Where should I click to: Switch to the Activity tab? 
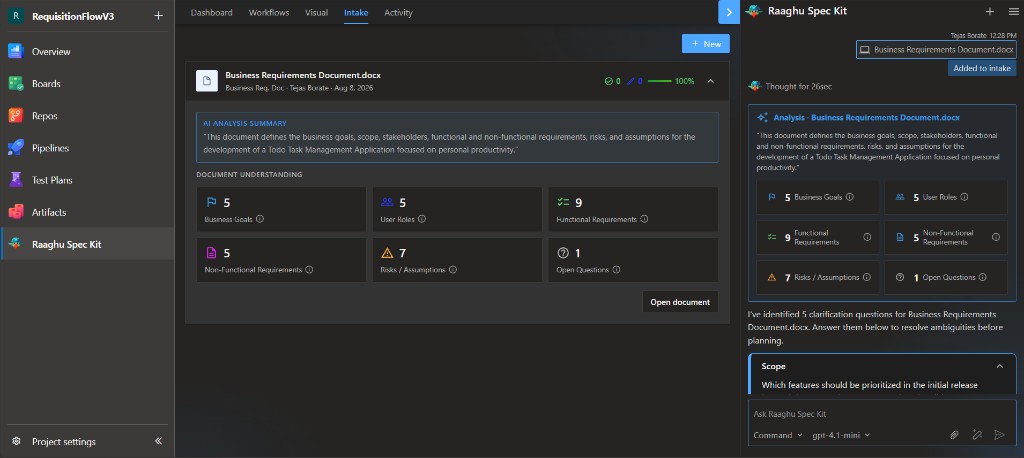pyautogui.click(x=398, y=12)
